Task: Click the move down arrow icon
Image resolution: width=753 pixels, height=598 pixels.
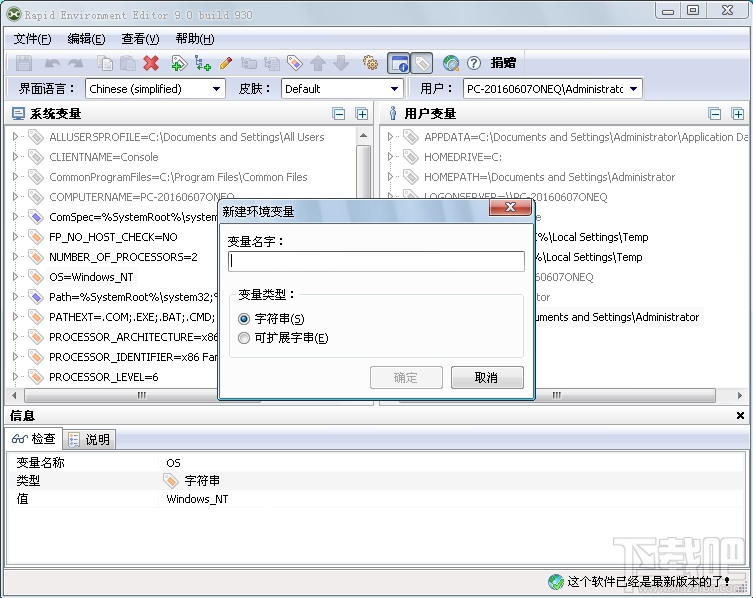Action: 341,63
